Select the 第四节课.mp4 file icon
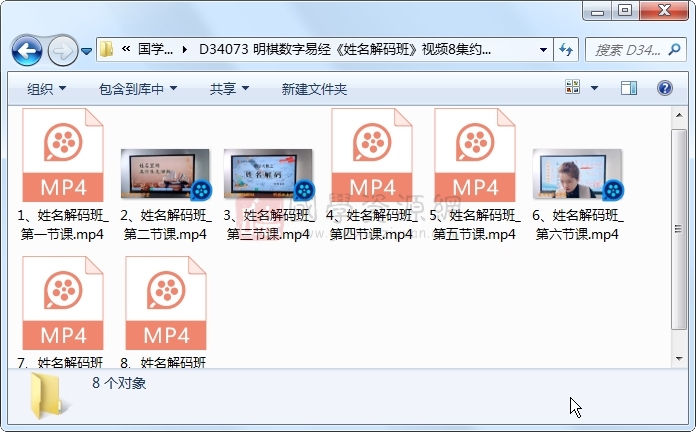 (x=372, y=155)
